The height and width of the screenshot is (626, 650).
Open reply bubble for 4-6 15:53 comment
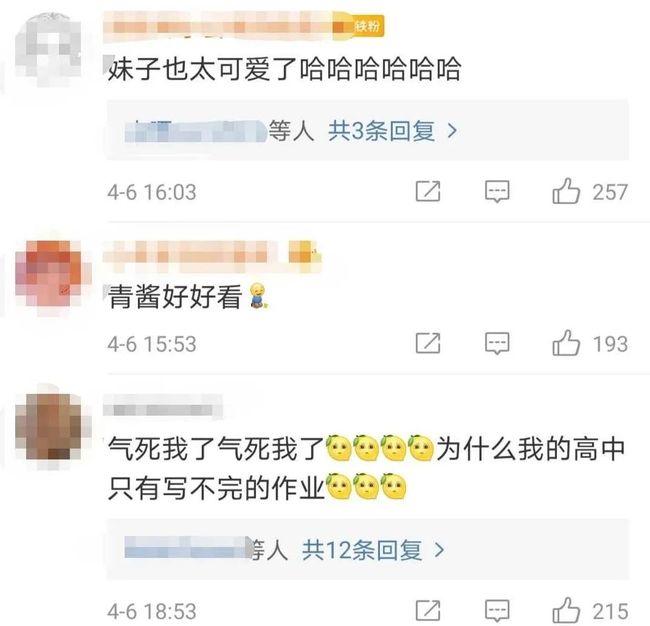(x=497, y=343)
